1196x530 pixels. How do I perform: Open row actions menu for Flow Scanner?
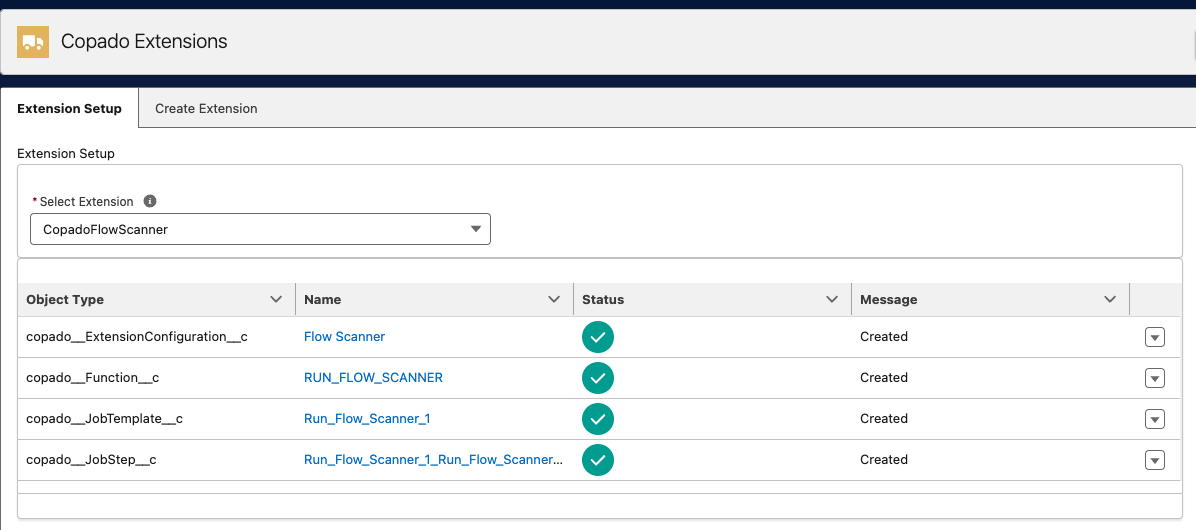tap(1155, 337)
